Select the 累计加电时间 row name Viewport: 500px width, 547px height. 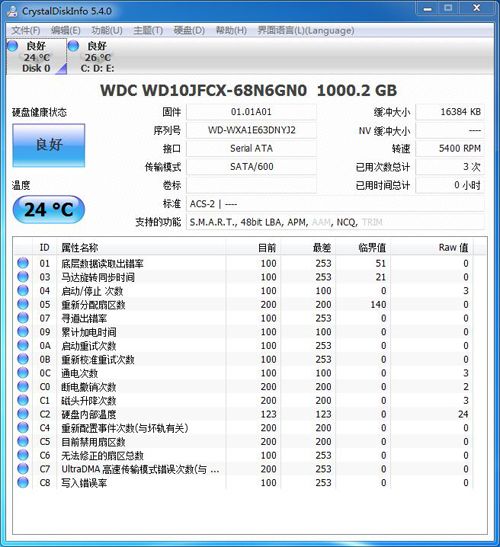89,332
